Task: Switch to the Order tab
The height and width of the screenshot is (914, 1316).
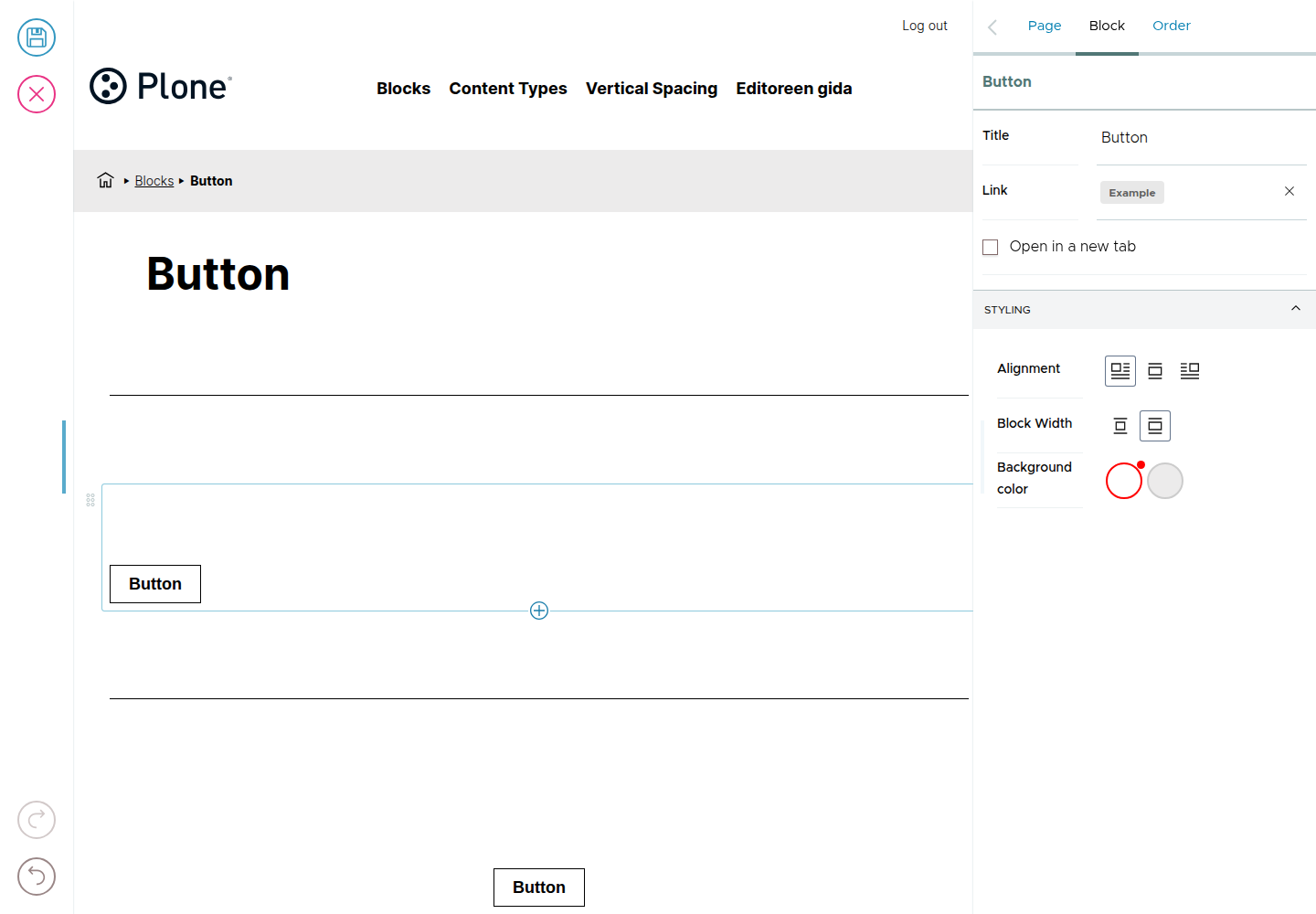Action: click(1172, 26)
